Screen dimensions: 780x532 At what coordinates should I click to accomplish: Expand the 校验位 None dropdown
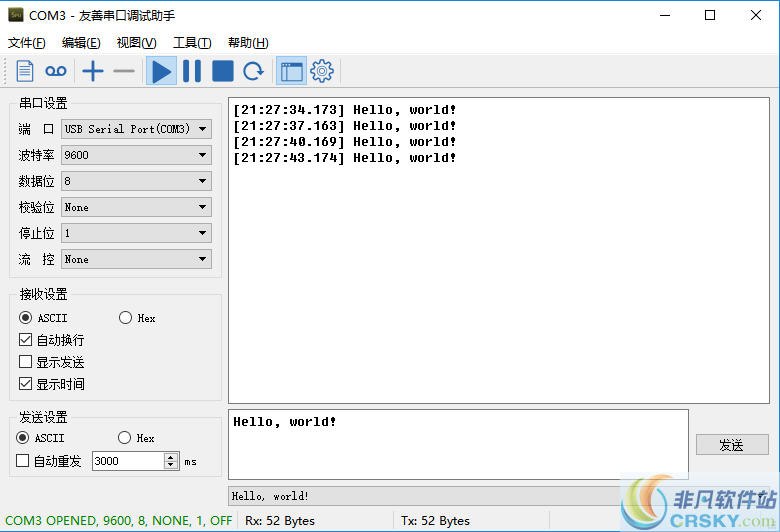(136, 207)
